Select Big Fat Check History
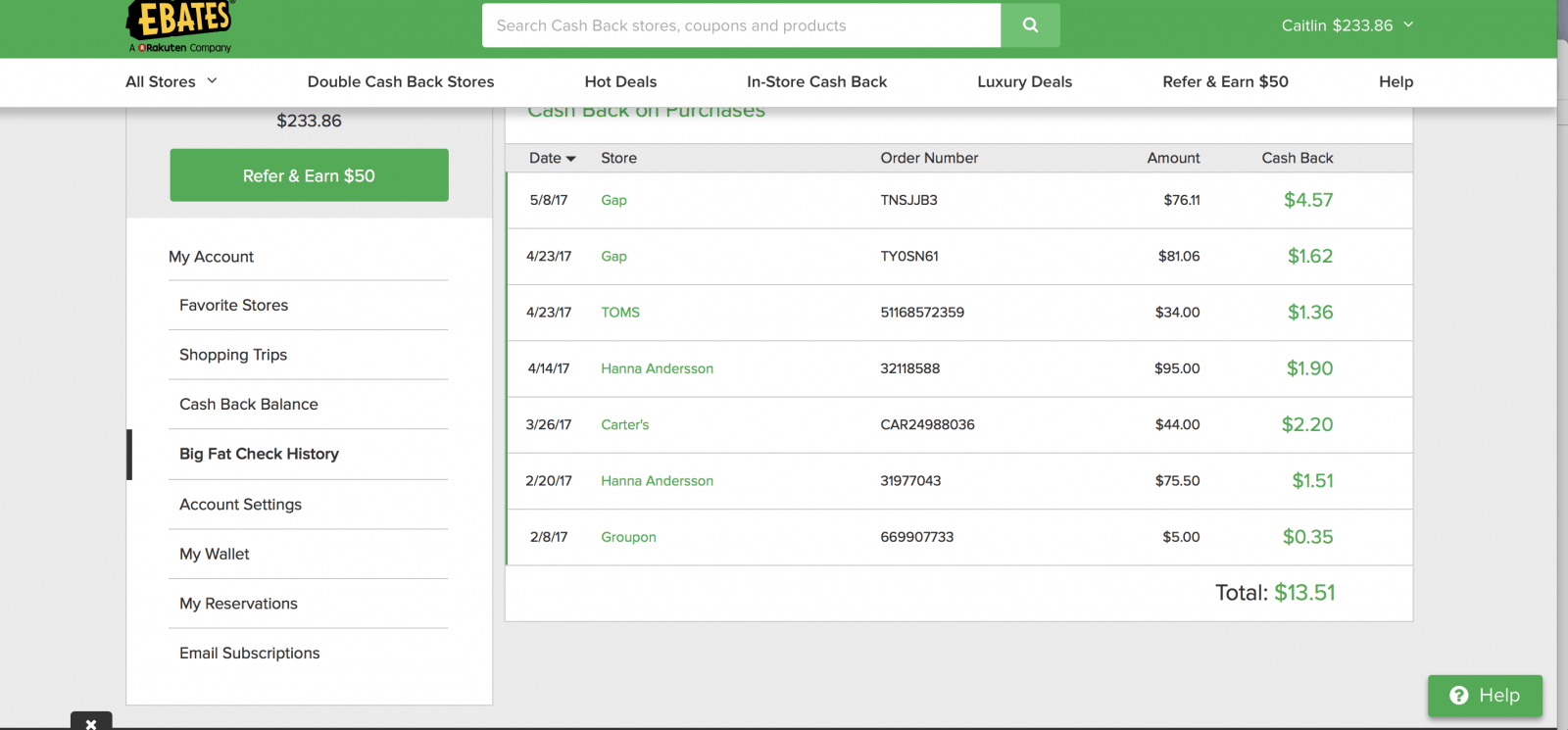The width and height of the screenshot is (1568, 730). tap(259, 454)
